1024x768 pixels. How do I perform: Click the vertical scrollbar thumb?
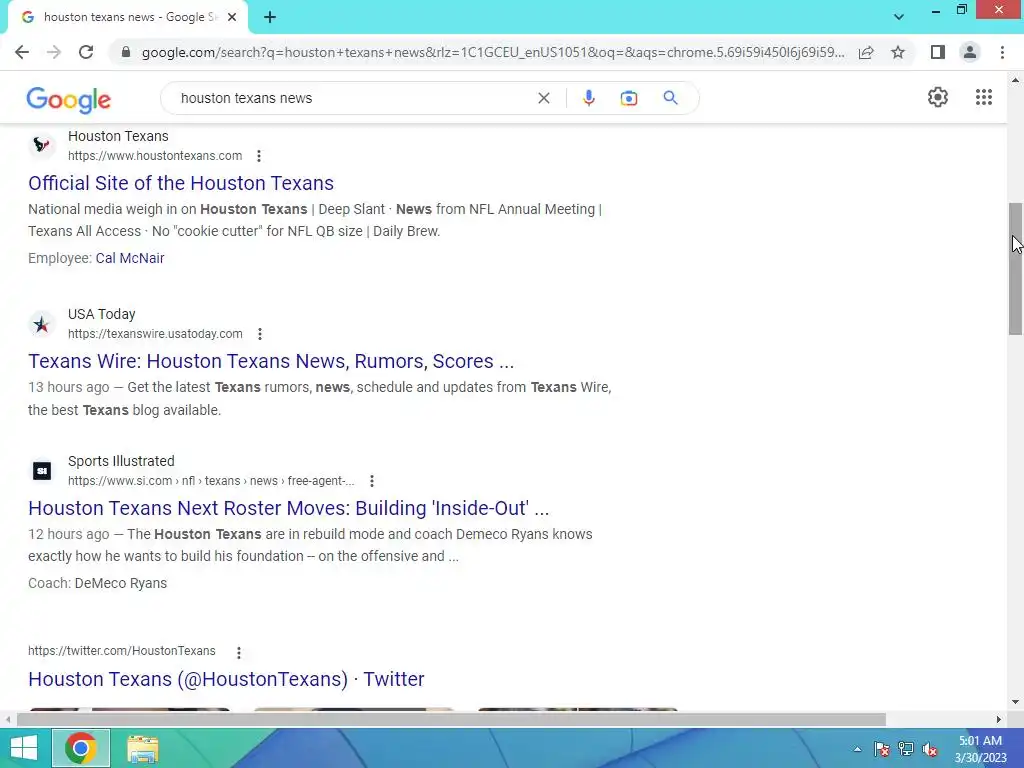(1016, 269)
